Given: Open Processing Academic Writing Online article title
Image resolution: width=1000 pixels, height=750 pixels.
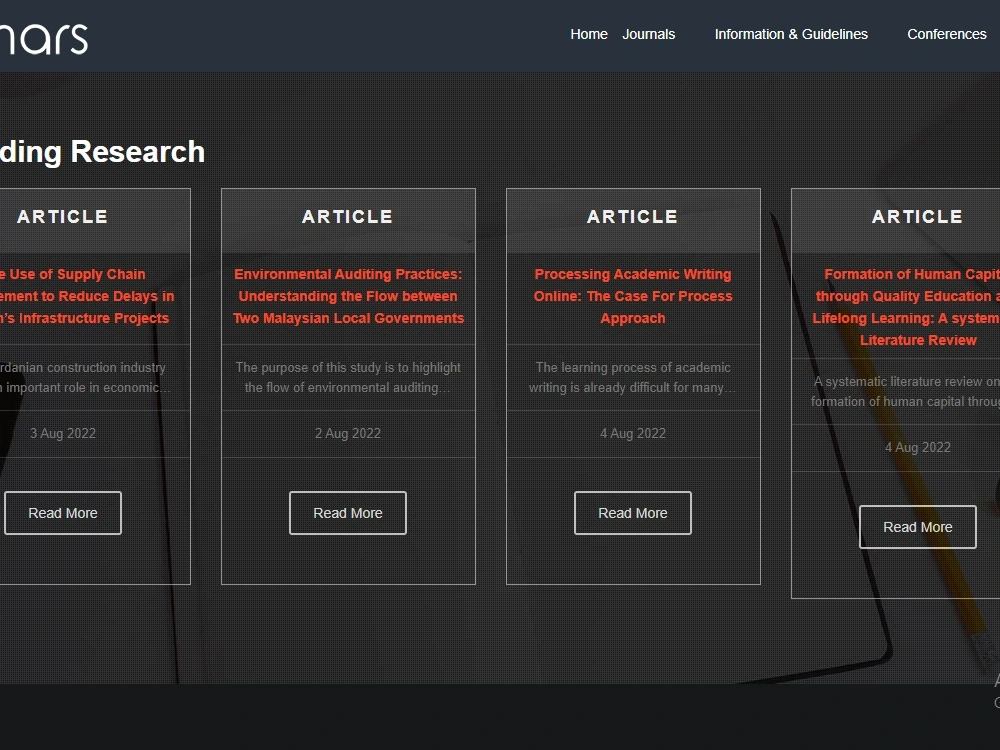Looking at the screenshot, I should click(633, 296).
